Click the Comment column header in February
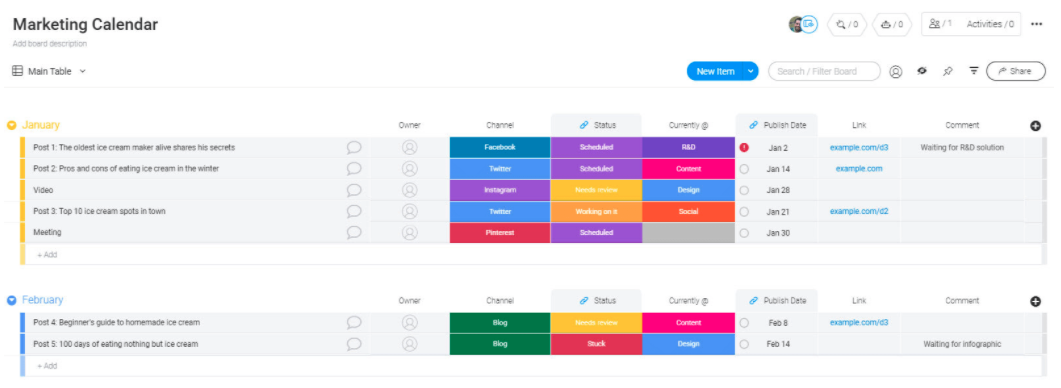 962,301
